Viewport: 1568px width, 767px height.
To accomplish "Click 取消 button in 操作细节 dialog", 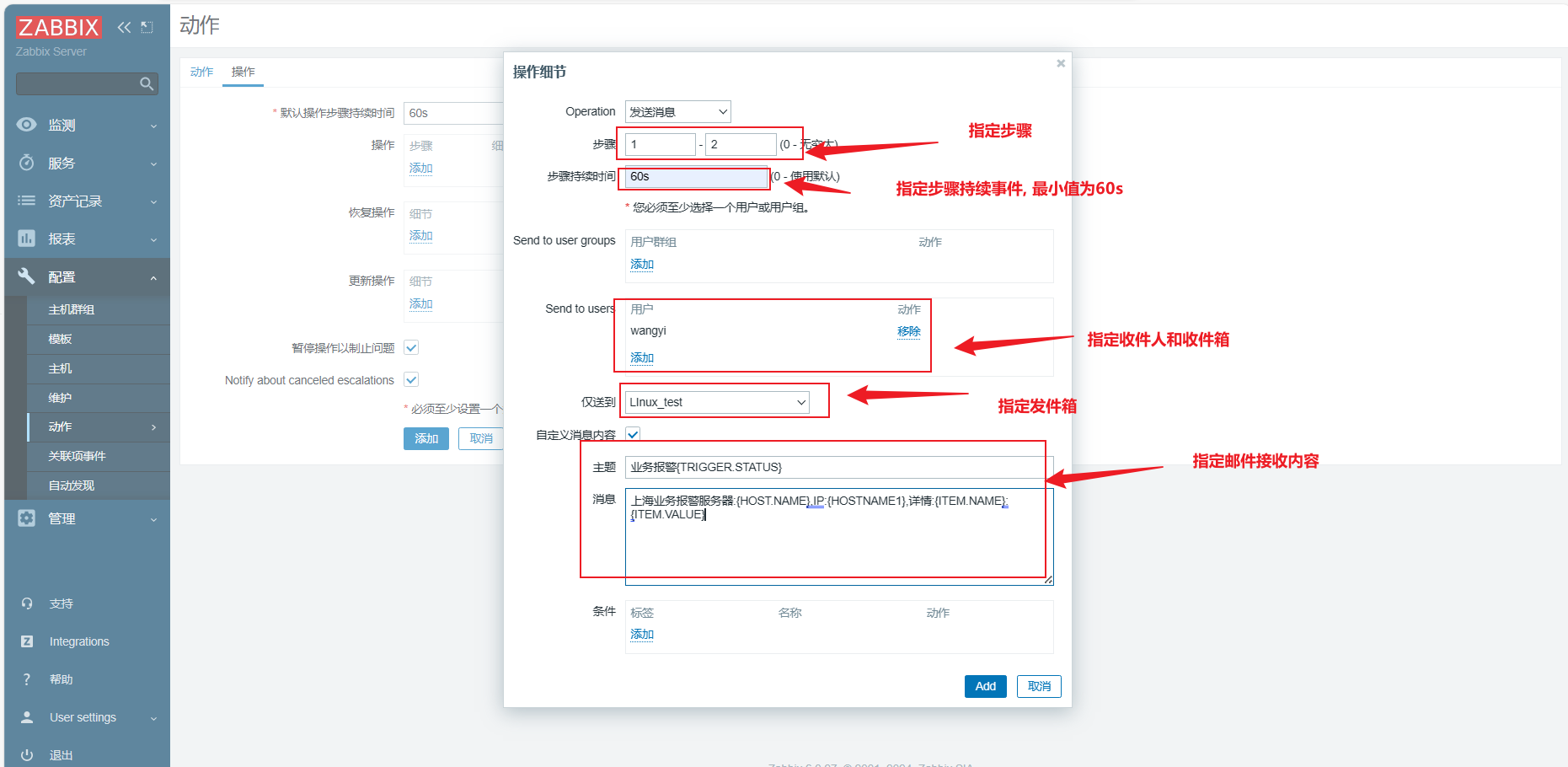I will [x=1039, y=686].
